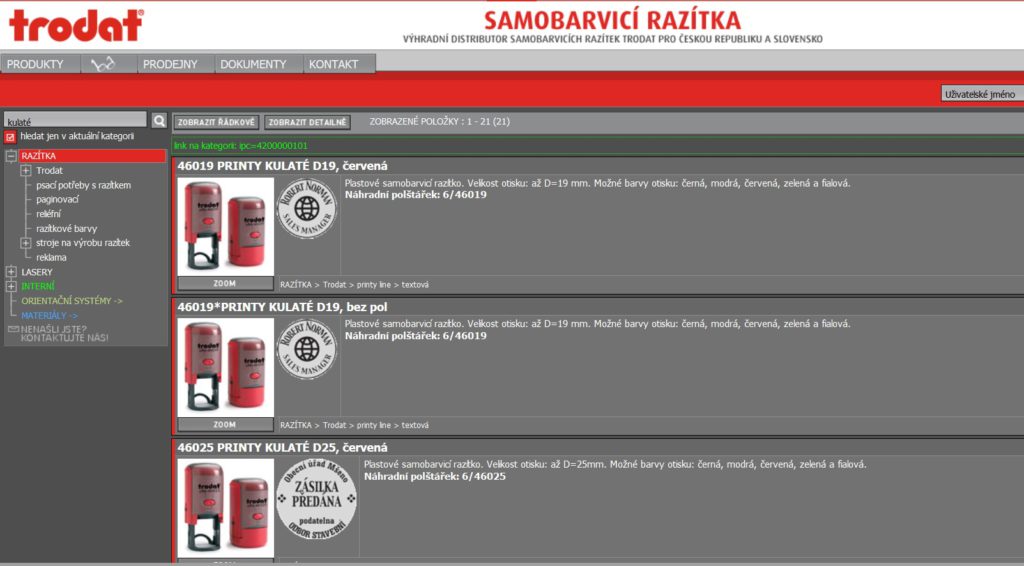The image size is (1024, 566).
Task: Toggle 'hledat jen v aktuální kategorii' checkbox
Action: pos(11,137)
